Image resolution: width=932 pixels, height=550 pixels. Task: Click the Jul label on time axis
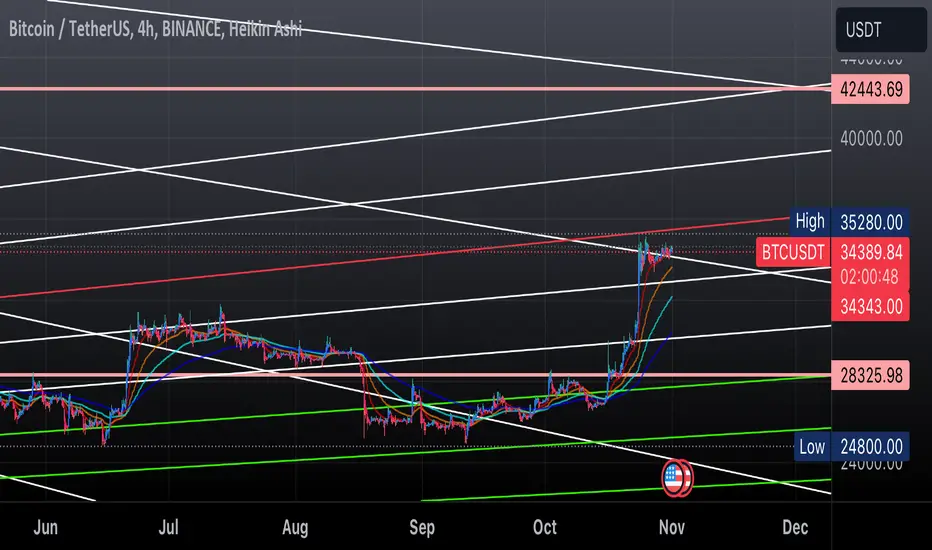pos(169,527)
